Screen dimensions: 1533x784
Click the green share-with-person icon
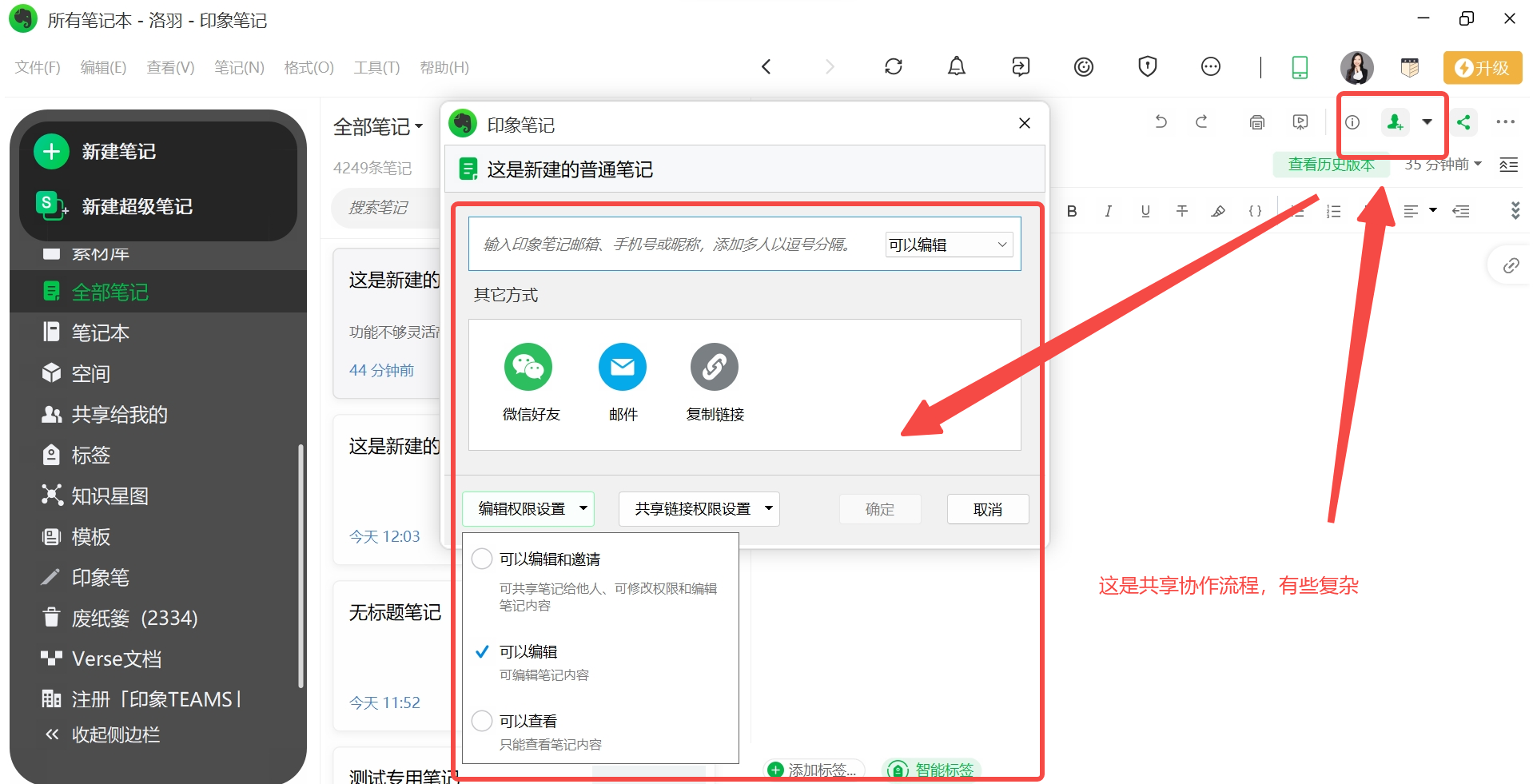[1396, 122]
